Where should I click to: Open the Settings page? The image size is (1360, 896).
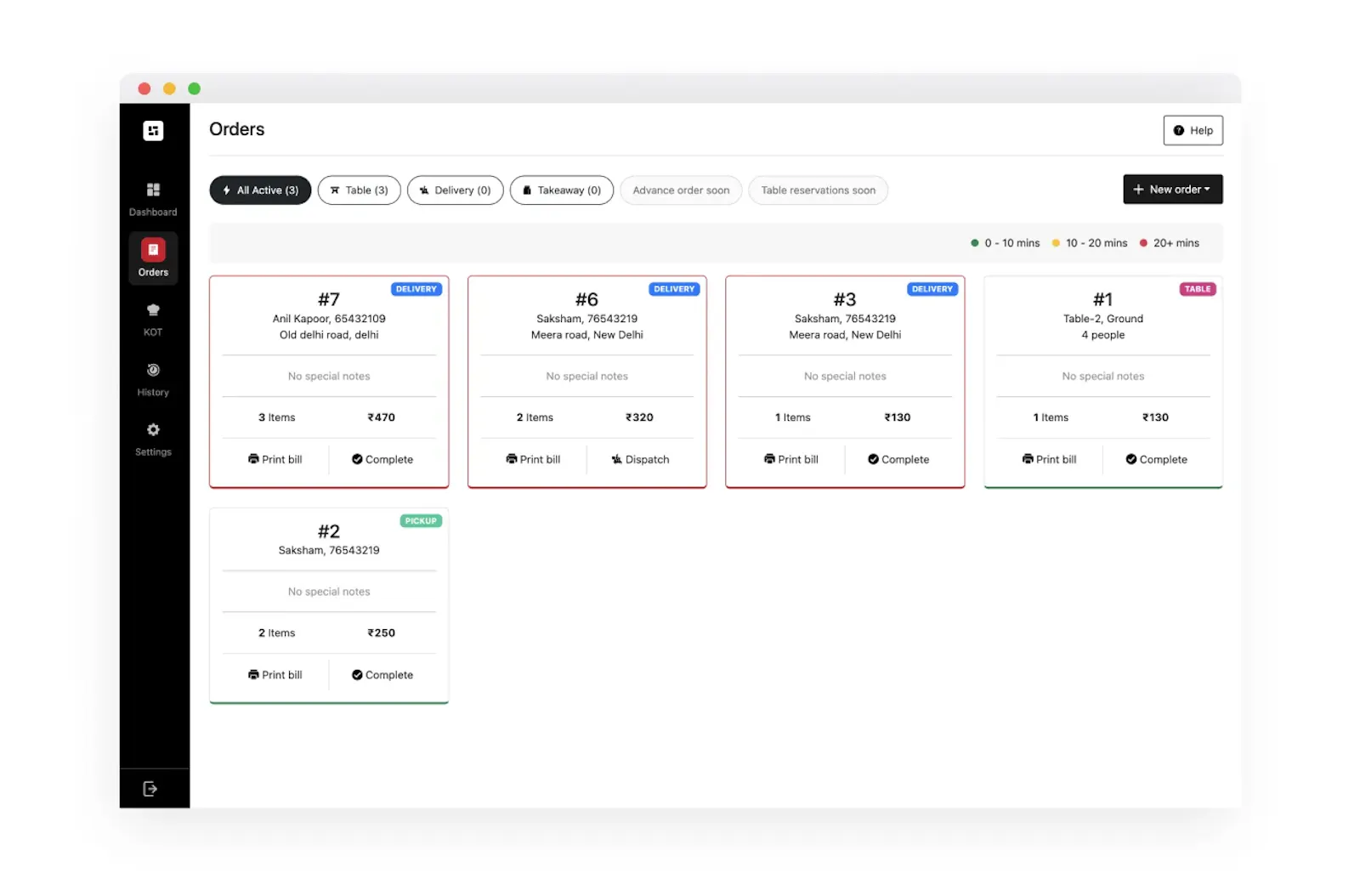[153, 439]
